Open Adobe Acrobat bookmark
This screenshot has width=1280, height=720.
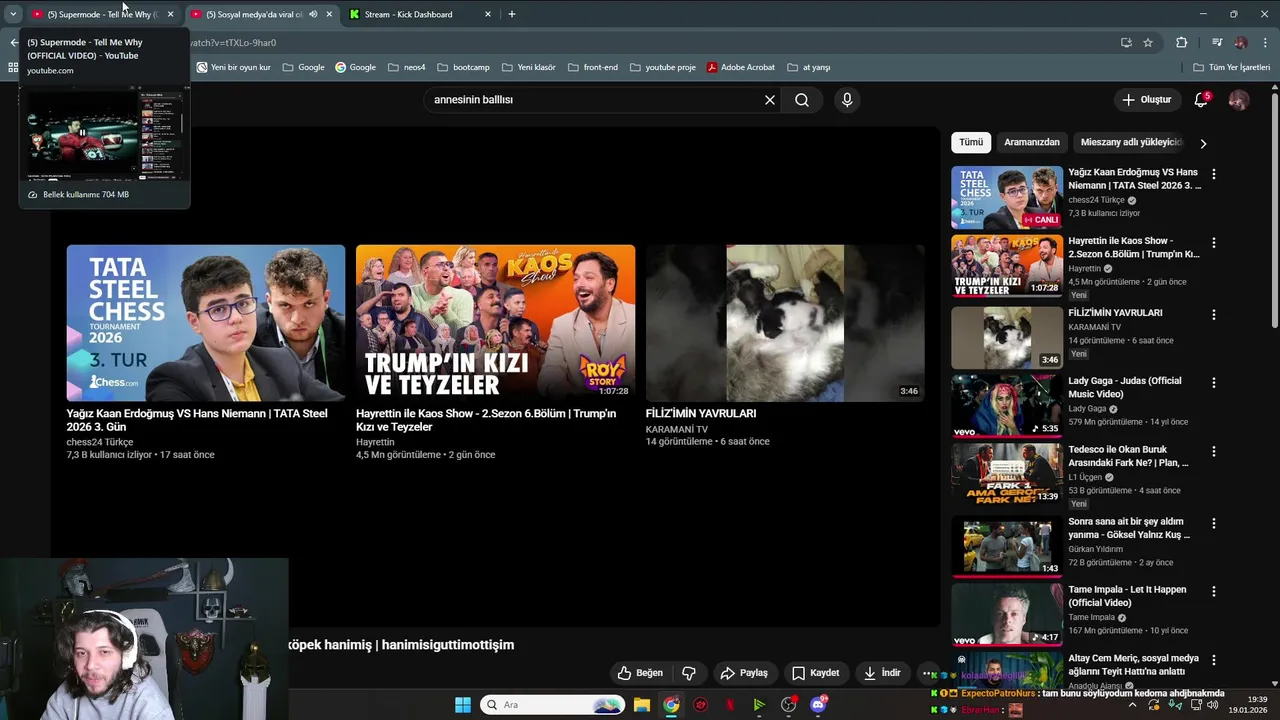click(x=740, y=67)
